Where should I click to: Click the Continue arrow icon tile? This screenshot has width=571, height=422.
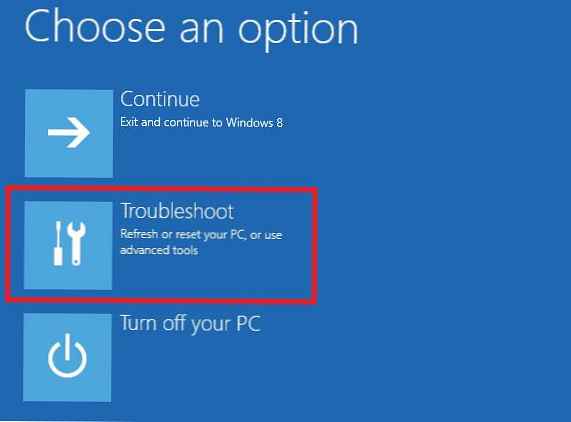point(69,133)
